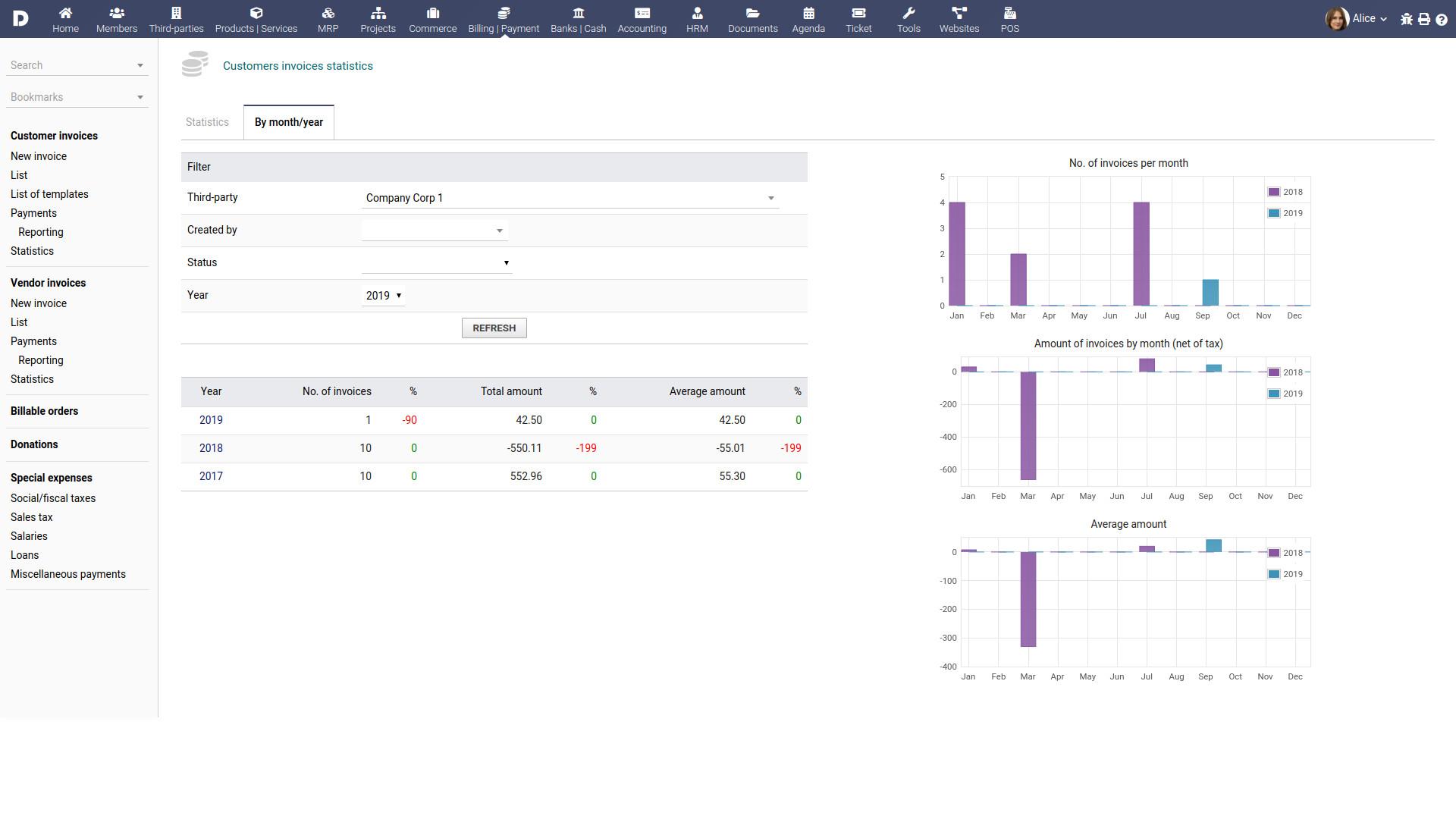Click the 2019 year hyperlink
Viewport: 1456px width, 819px height.
[211, 419]
